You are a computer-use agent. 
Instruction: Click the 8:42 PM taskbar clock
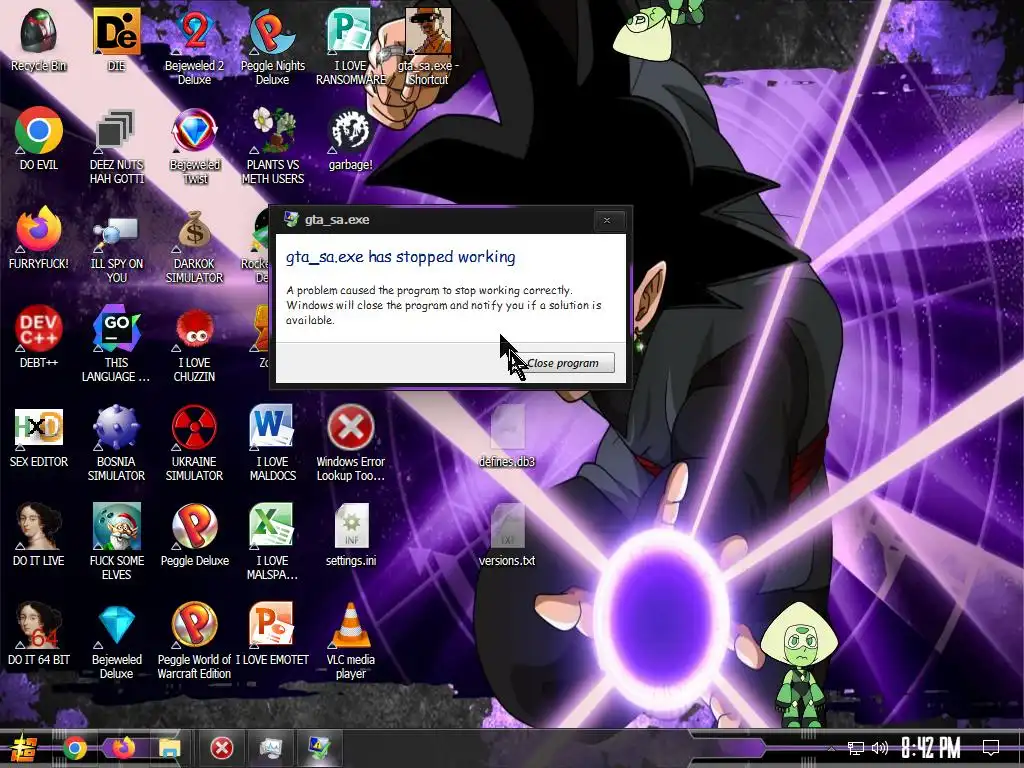931,748
